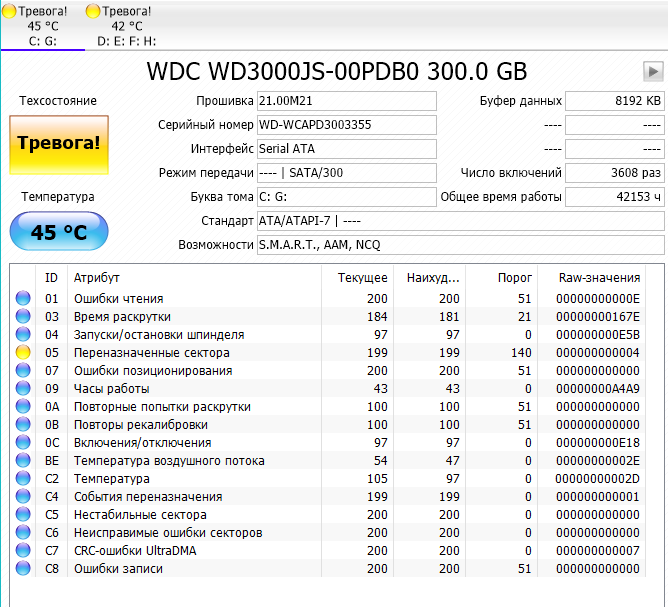
Task: Click the Интерфейс field Serial ATA
Action: [347, 149]
